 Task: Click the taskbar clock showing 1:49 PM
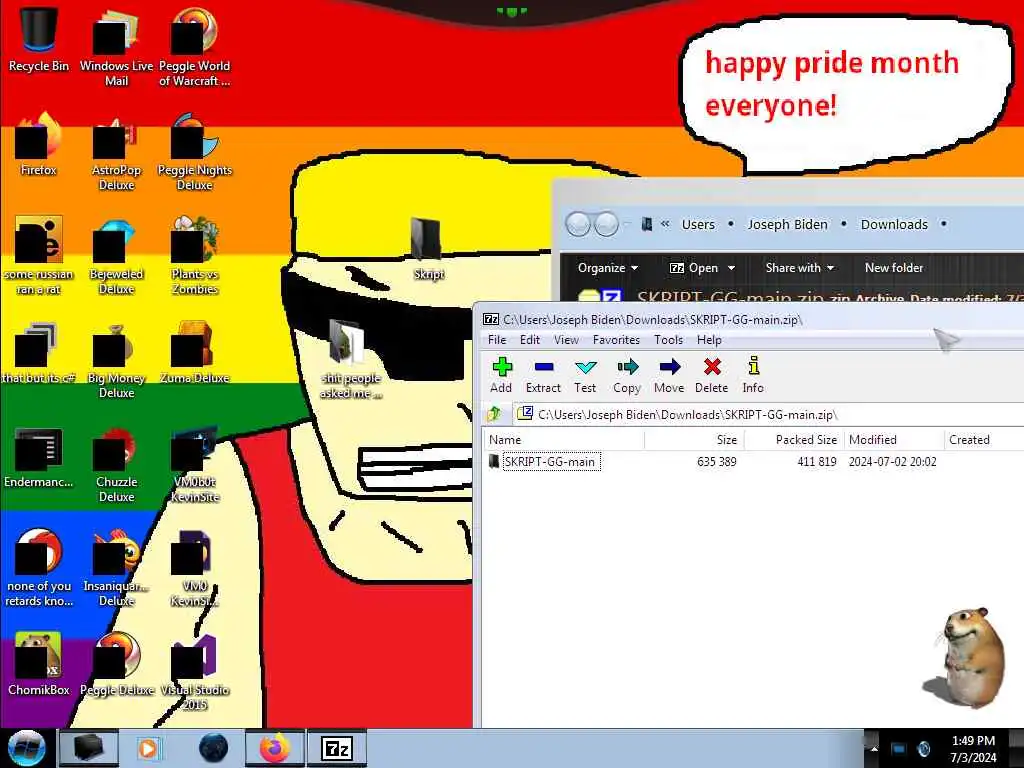pos(973,749)
